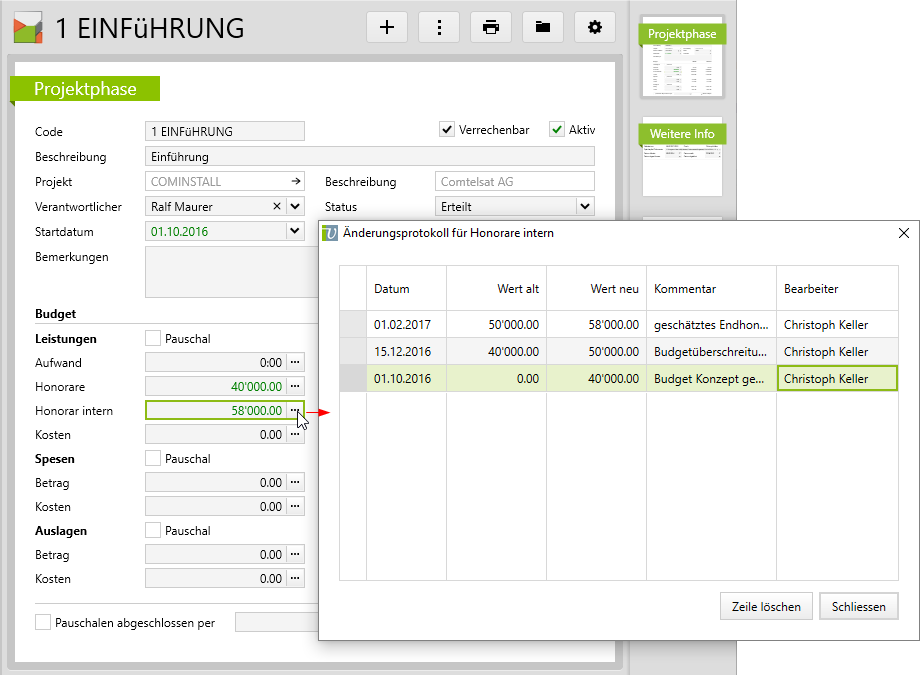Uncheck the Aktiv checkbox
Viewport: 920px width, 675px height.
click(x=557, y=130)
